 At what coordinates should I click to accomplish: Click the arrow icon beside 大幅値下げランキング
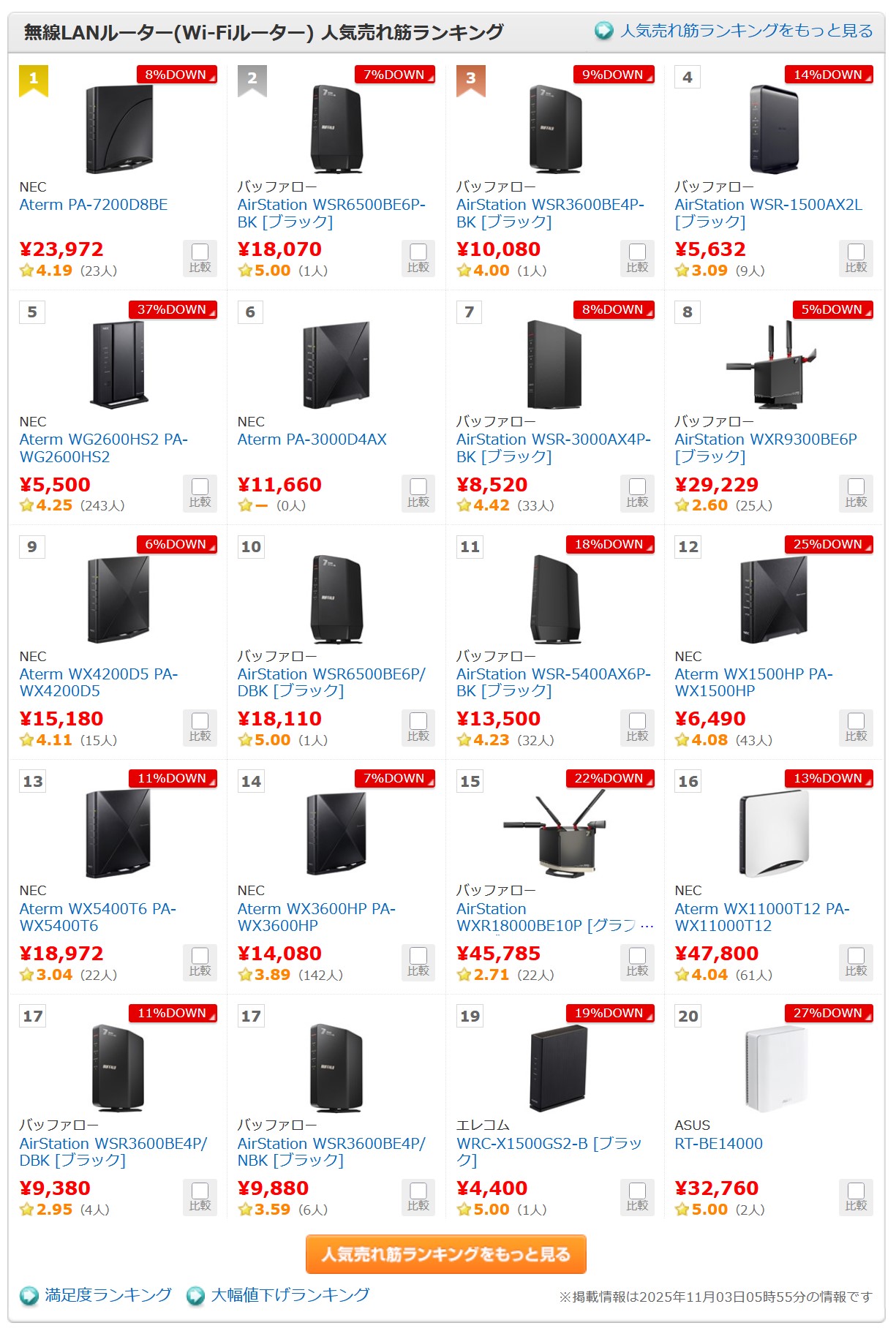[x=195, y=1296]
